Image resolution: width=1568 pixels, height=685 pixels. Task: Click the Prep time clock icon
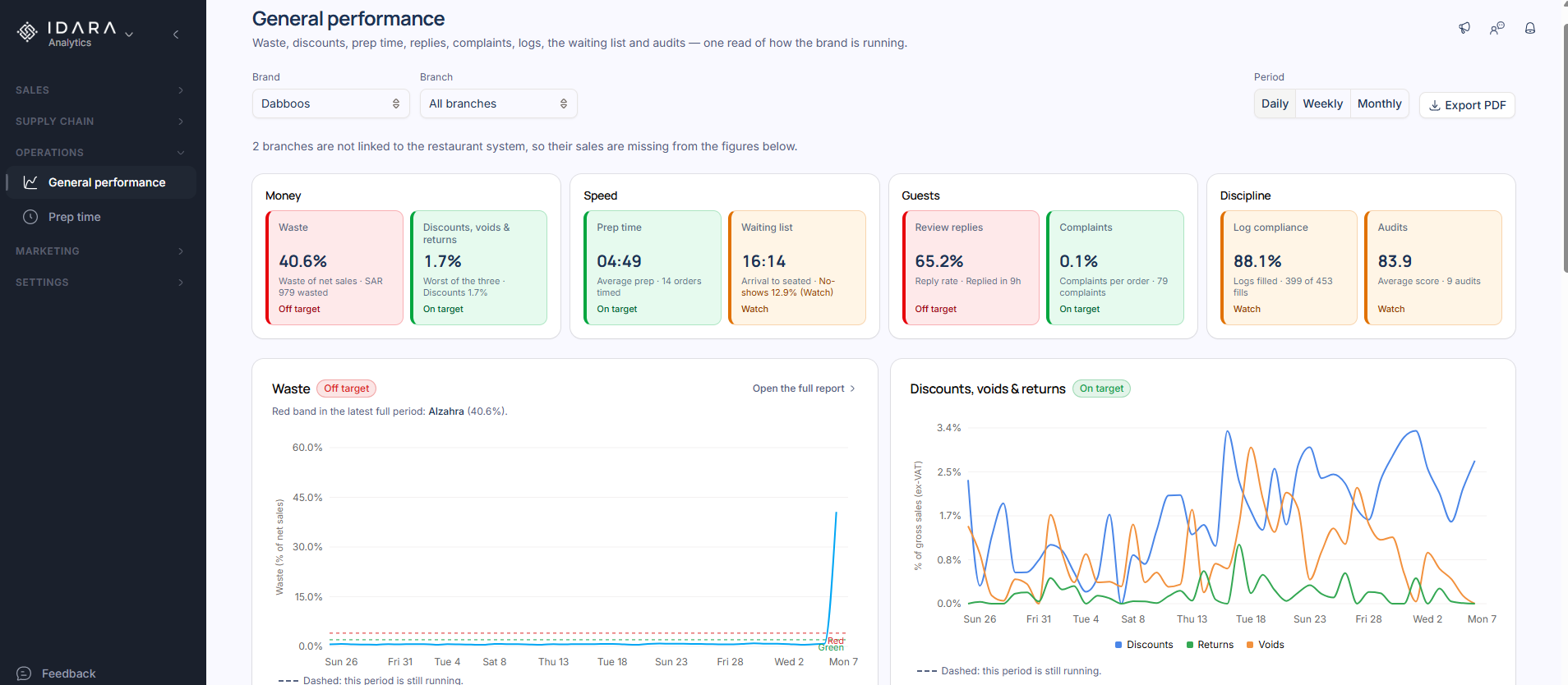click(30, 217)
